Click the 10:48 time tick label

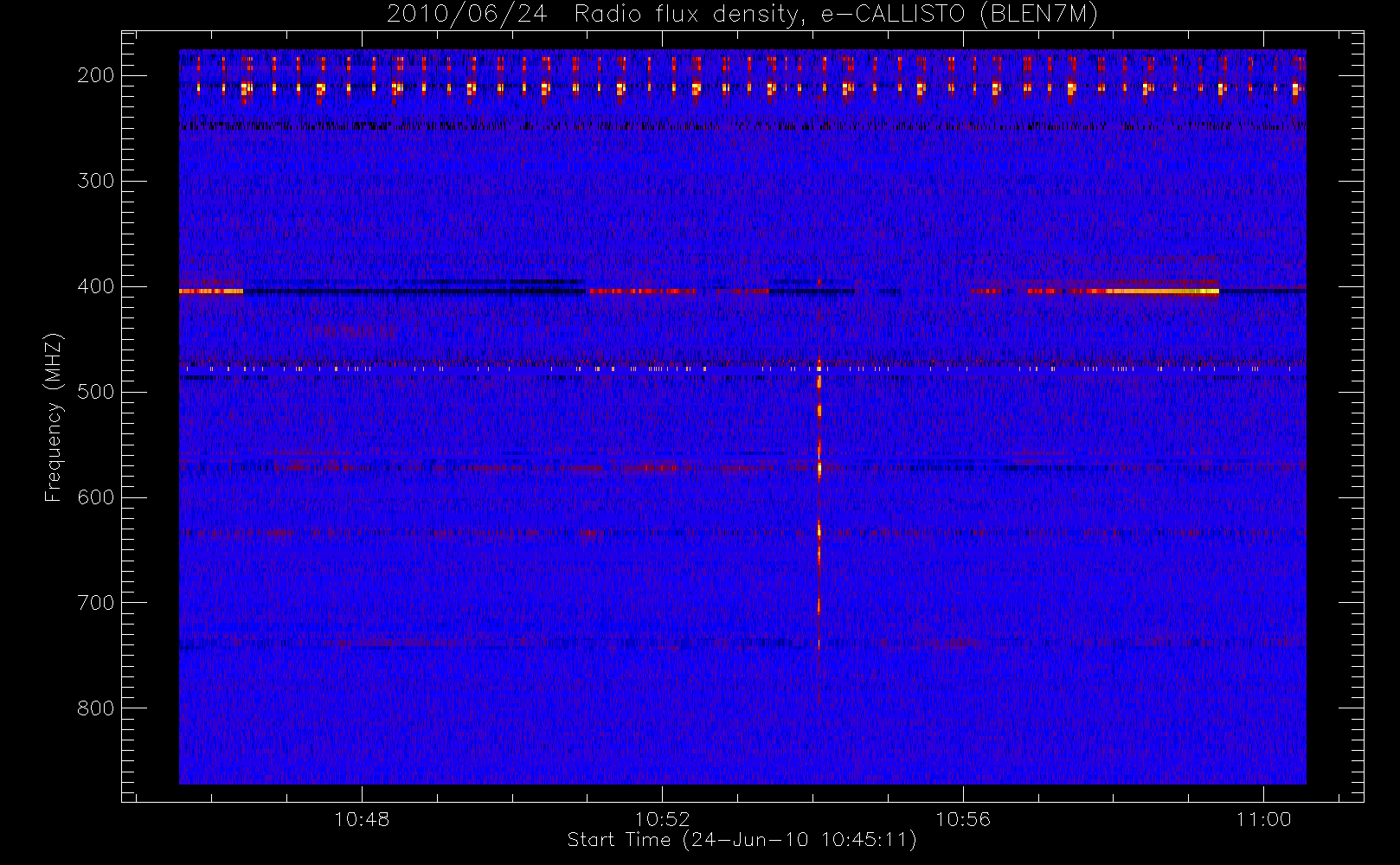[362, 819]
